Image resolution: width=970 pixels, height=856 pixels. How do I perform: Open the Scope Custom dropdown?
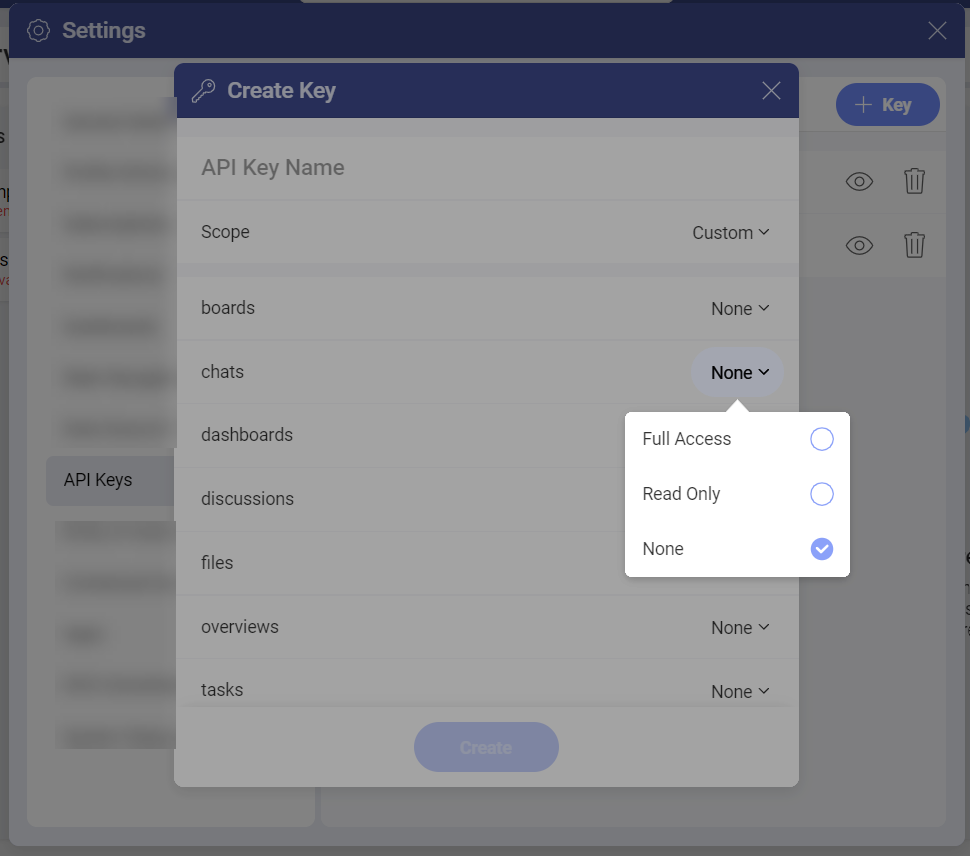[731, 233]
